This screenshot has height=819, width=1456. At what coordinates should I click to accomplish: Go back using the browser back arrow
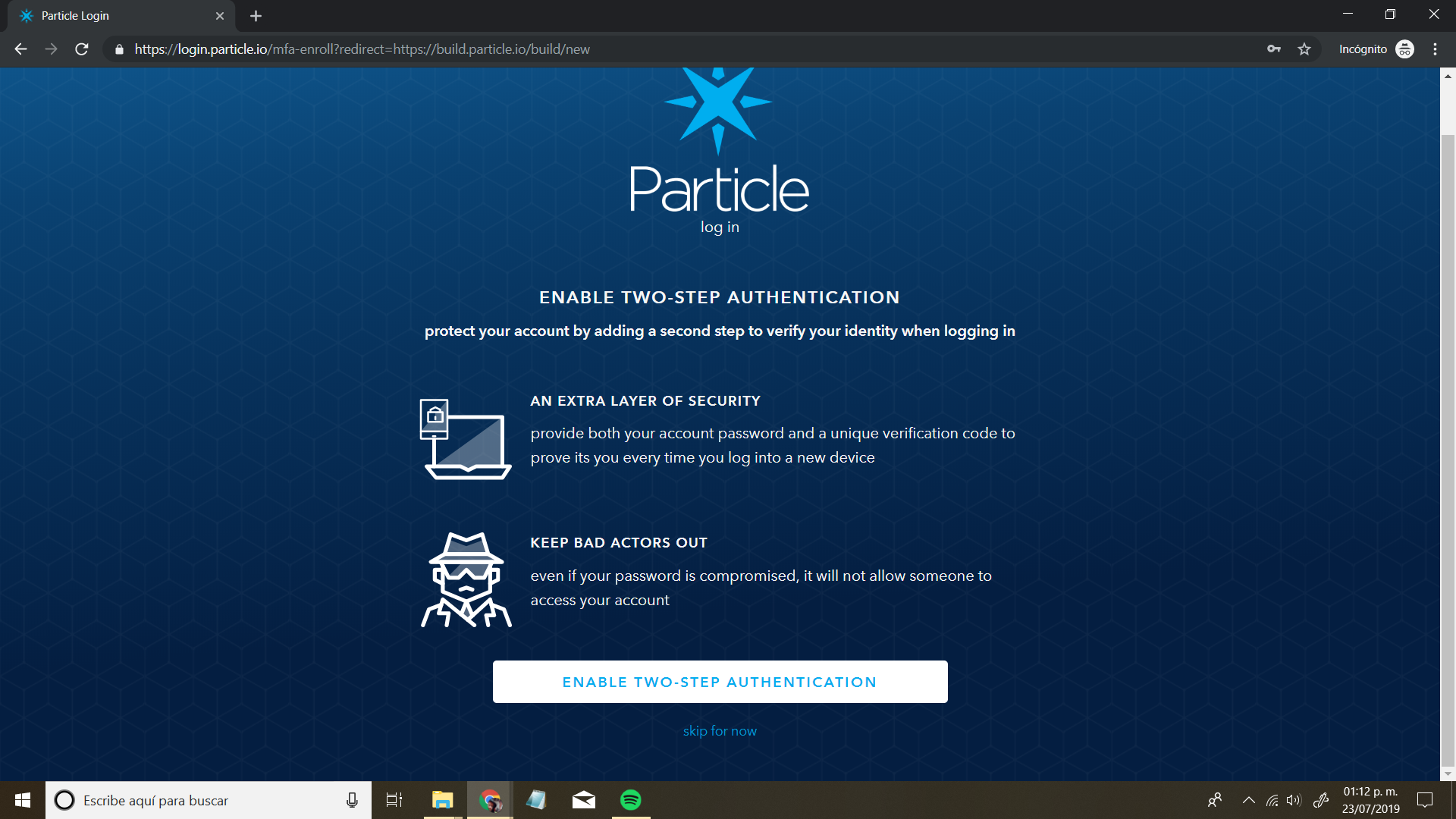[20, 49]
